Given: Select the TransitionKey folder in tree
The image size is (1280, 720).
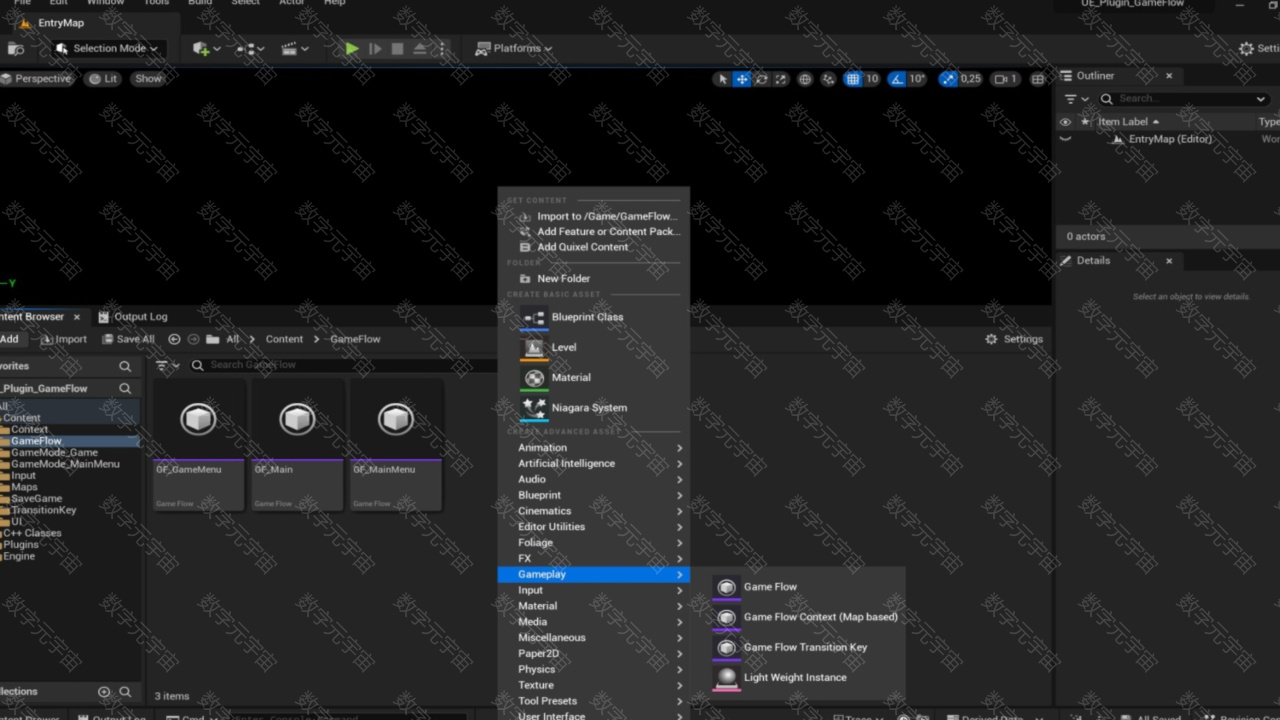Looking at the screenshot, I should 43,510.
